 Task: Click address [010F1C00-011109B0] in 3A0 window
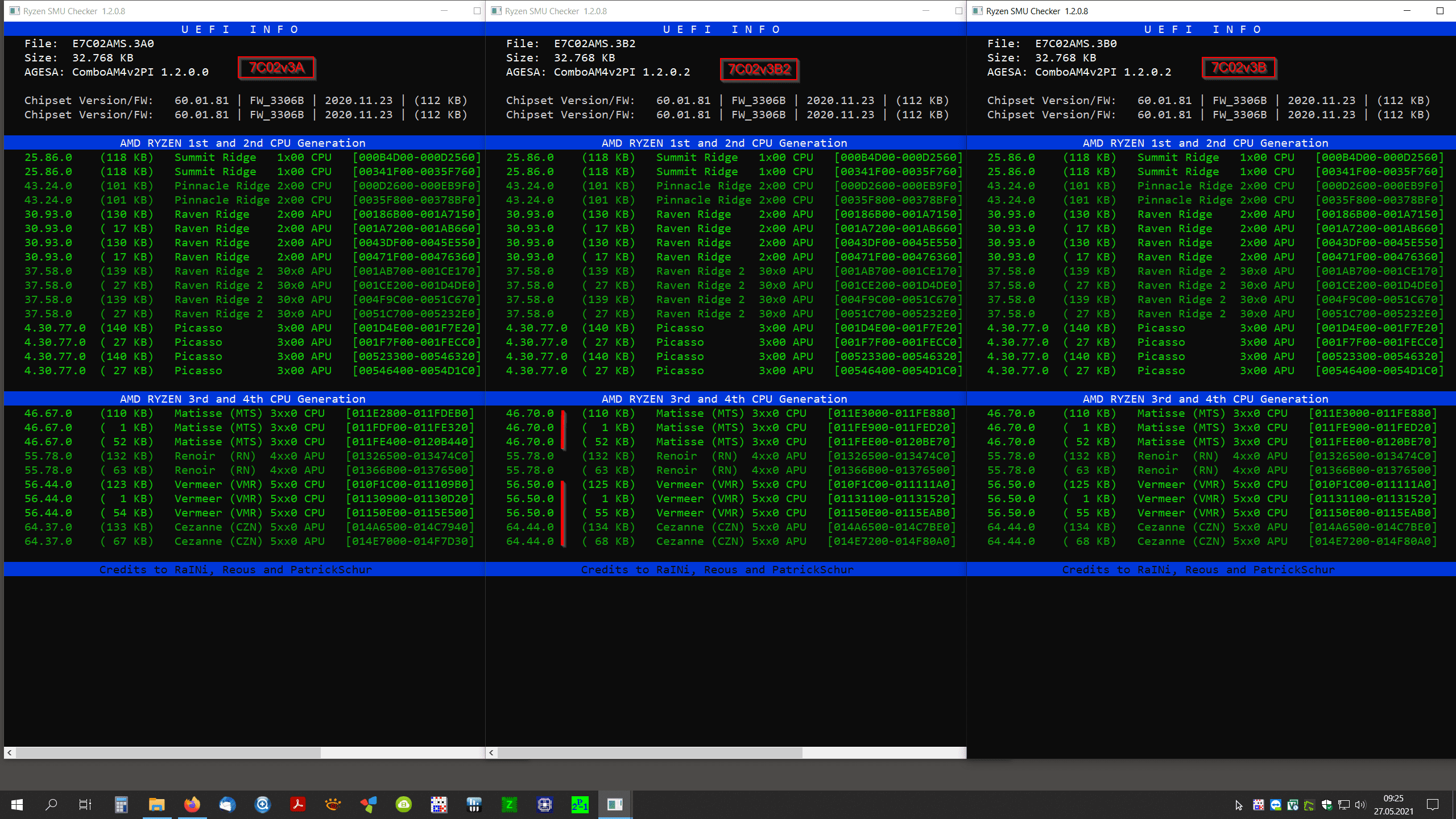[410, 485]
